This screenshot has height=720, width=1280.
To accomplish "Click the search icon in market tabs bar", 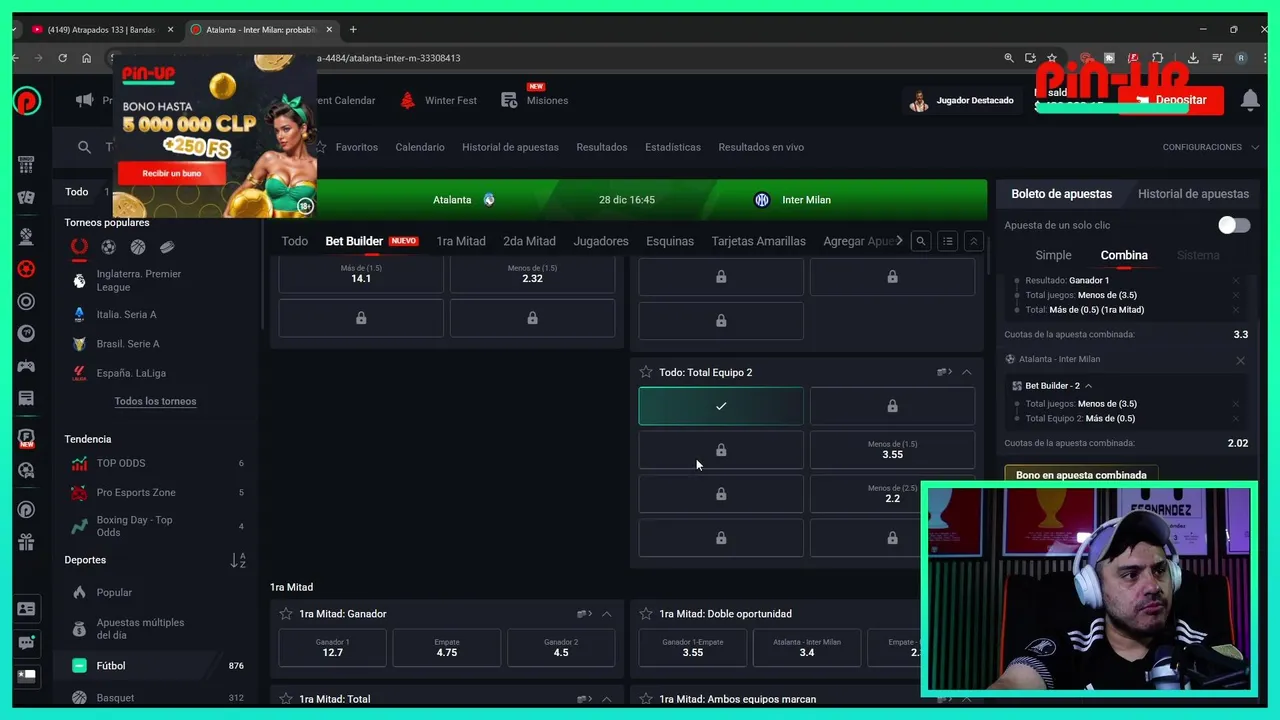I will click(x=921, y=241).
